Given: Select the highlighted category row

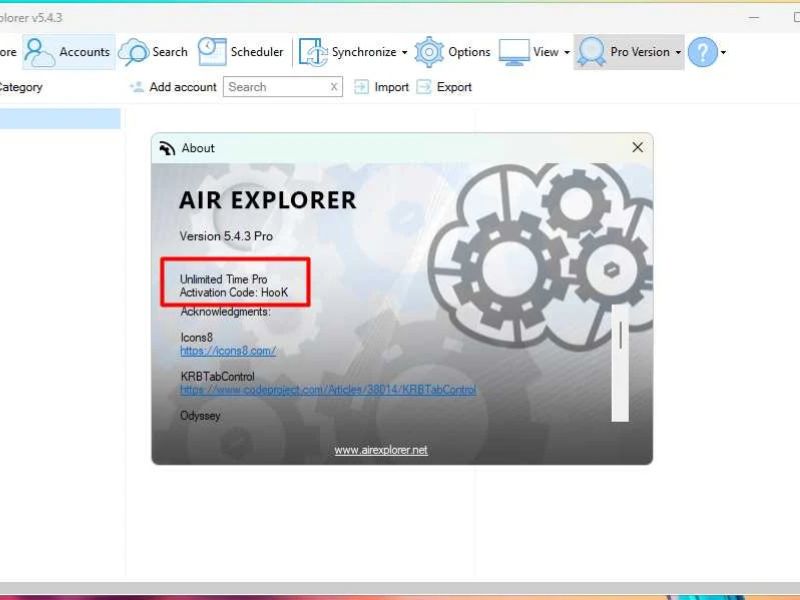Looking at the screenshot, I should 60,118.
